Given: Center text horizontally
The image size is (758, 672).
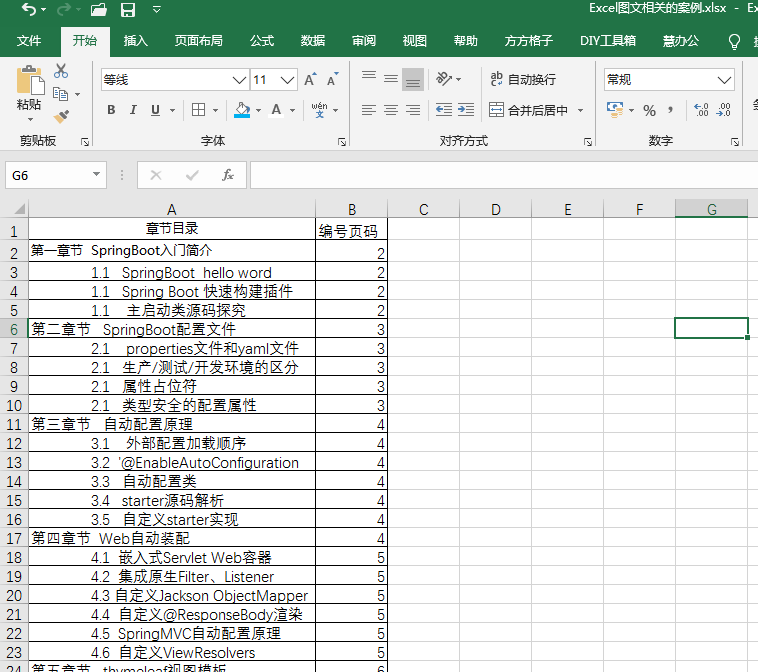Looking at the screenshot, I should (391, 110).
